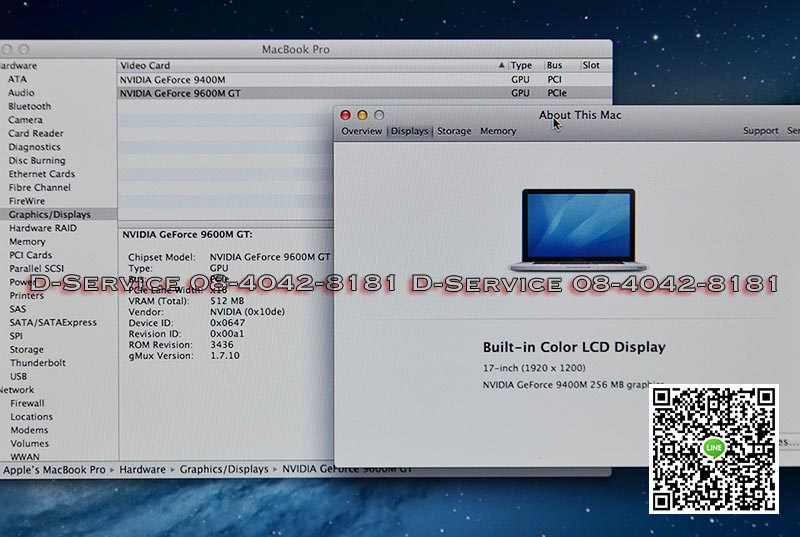Image resolution: width=800 pixels, height=537 pixels.
Task: Select Volumes under Network
Action: click(x=29, y=444)
